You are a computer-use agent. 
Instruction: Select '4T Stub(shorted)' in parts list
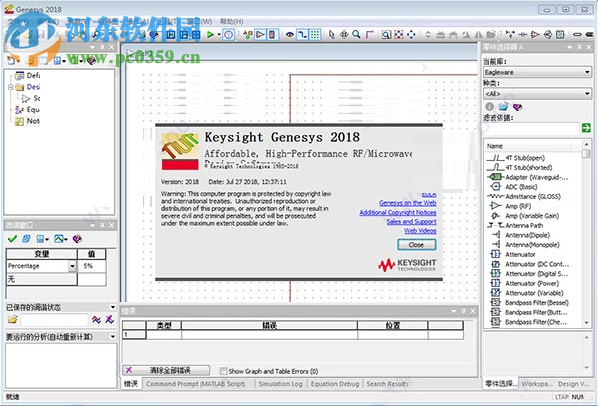pyautogui.click(x=529, y=167)
